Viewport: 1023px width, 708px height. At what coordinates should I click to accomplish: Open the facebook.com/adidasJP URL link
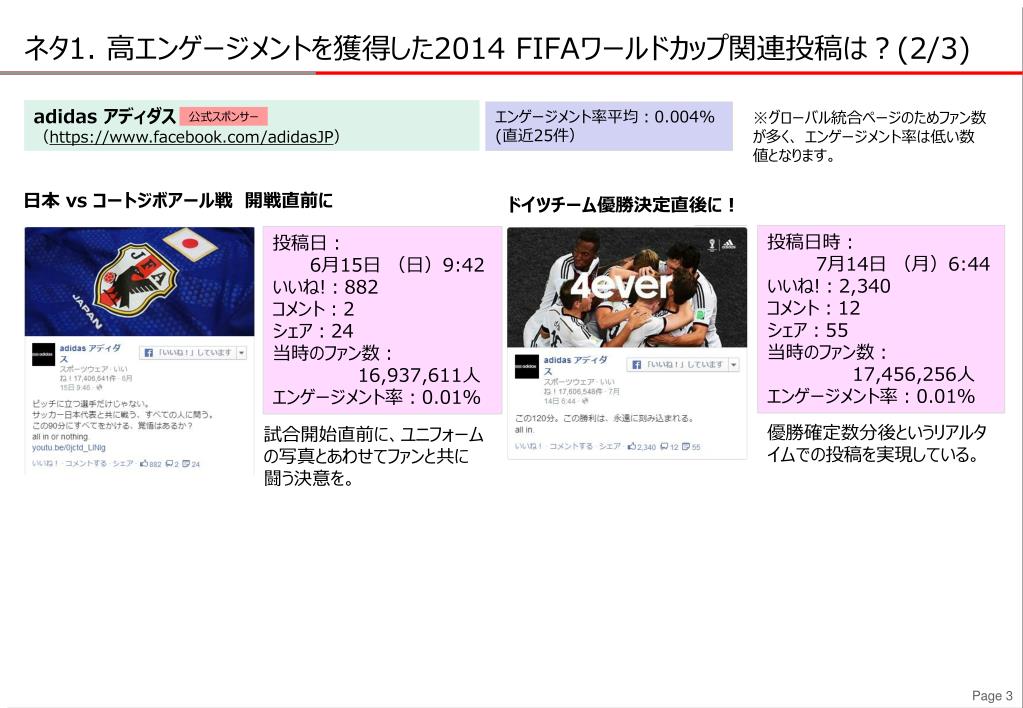pos(191,137)
